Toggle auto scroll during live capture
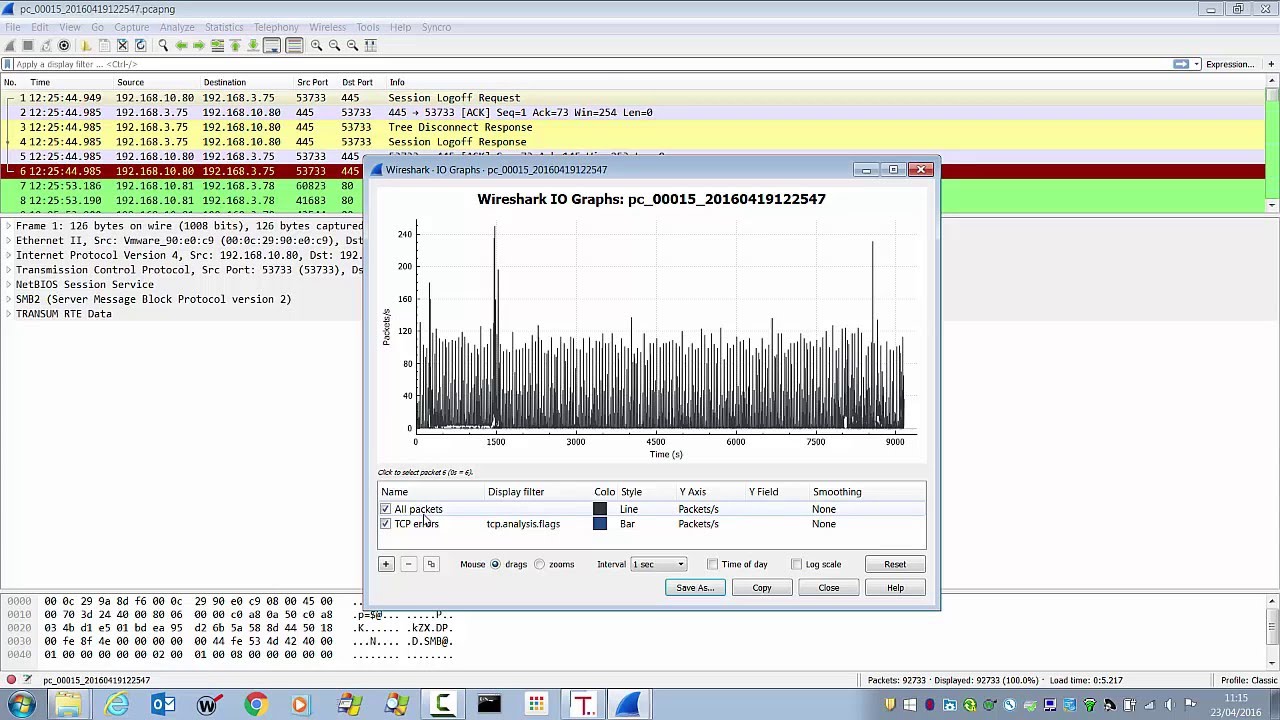 272,45
